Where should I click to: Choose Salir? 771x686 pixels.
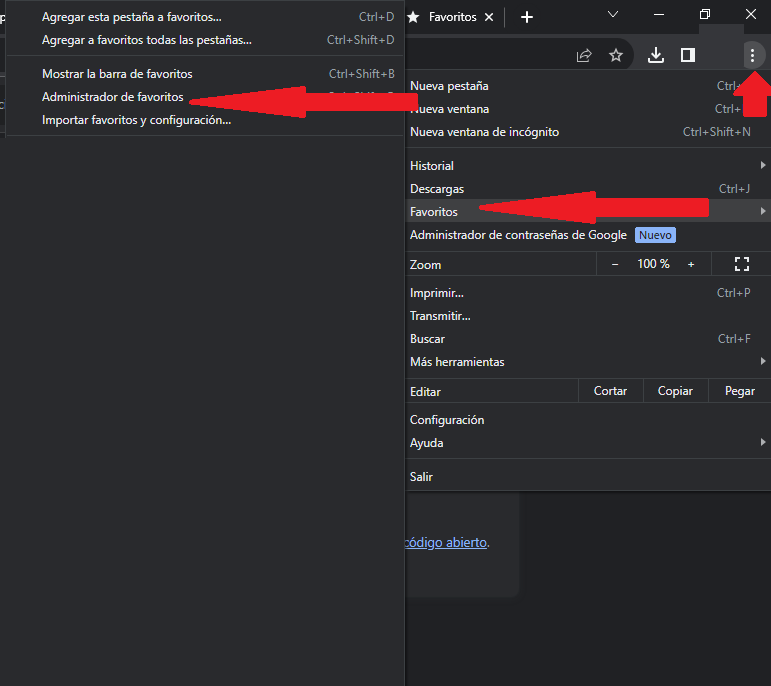pos(588,477)
